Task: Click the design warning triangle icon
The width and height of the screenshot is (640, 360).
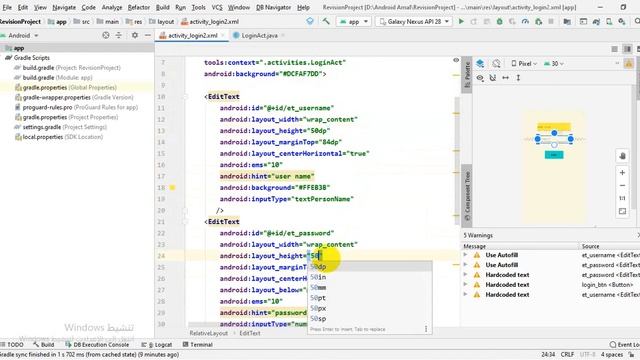Action: [x=629, y=64]
